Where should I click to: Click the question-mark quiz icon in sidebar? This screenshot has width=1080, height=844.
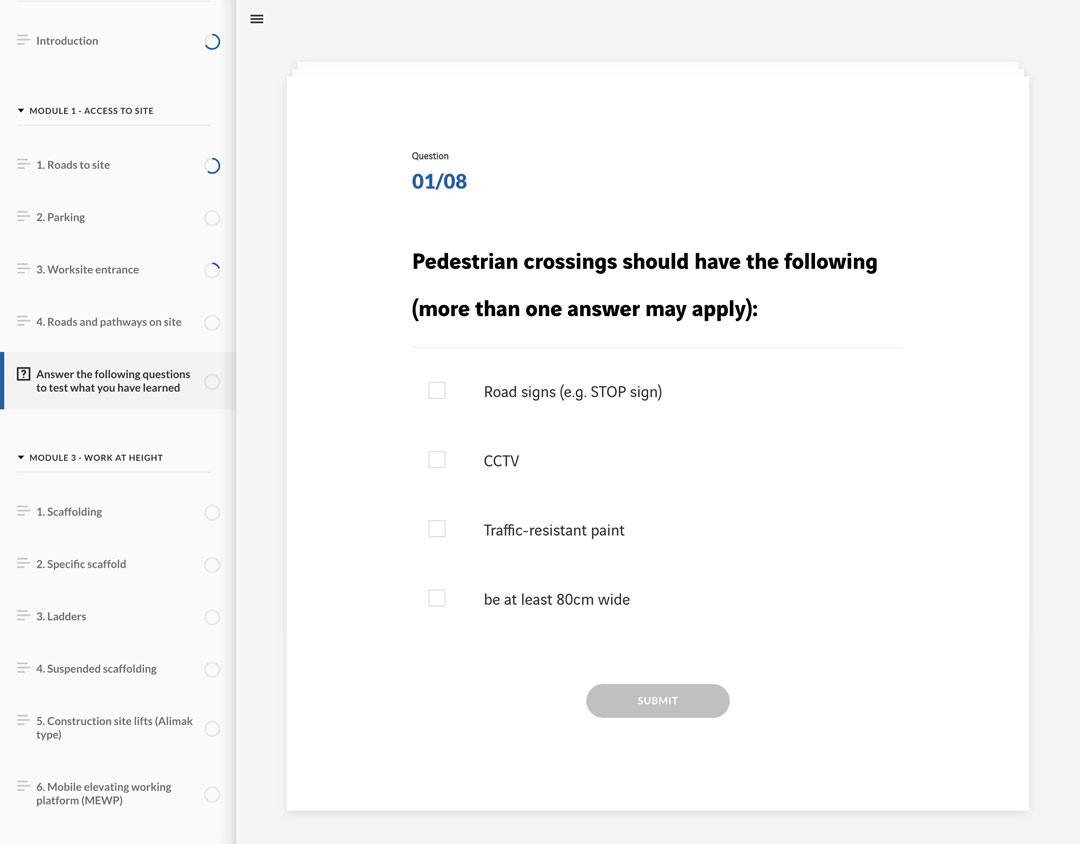tap(23, 374)
